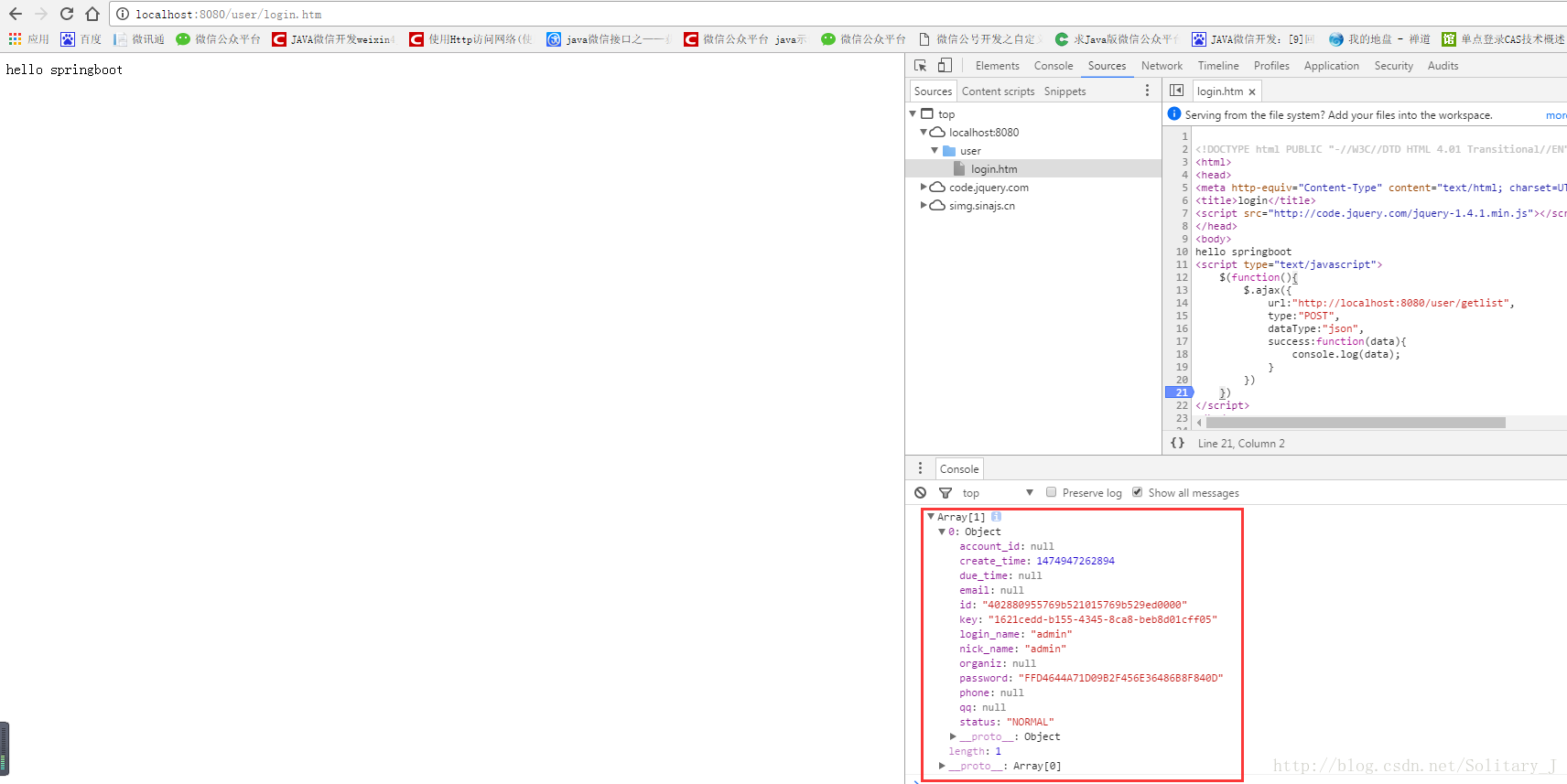Click create_time value 1474947262894
Screen dimensions: 1567x784
[1075, 561]
